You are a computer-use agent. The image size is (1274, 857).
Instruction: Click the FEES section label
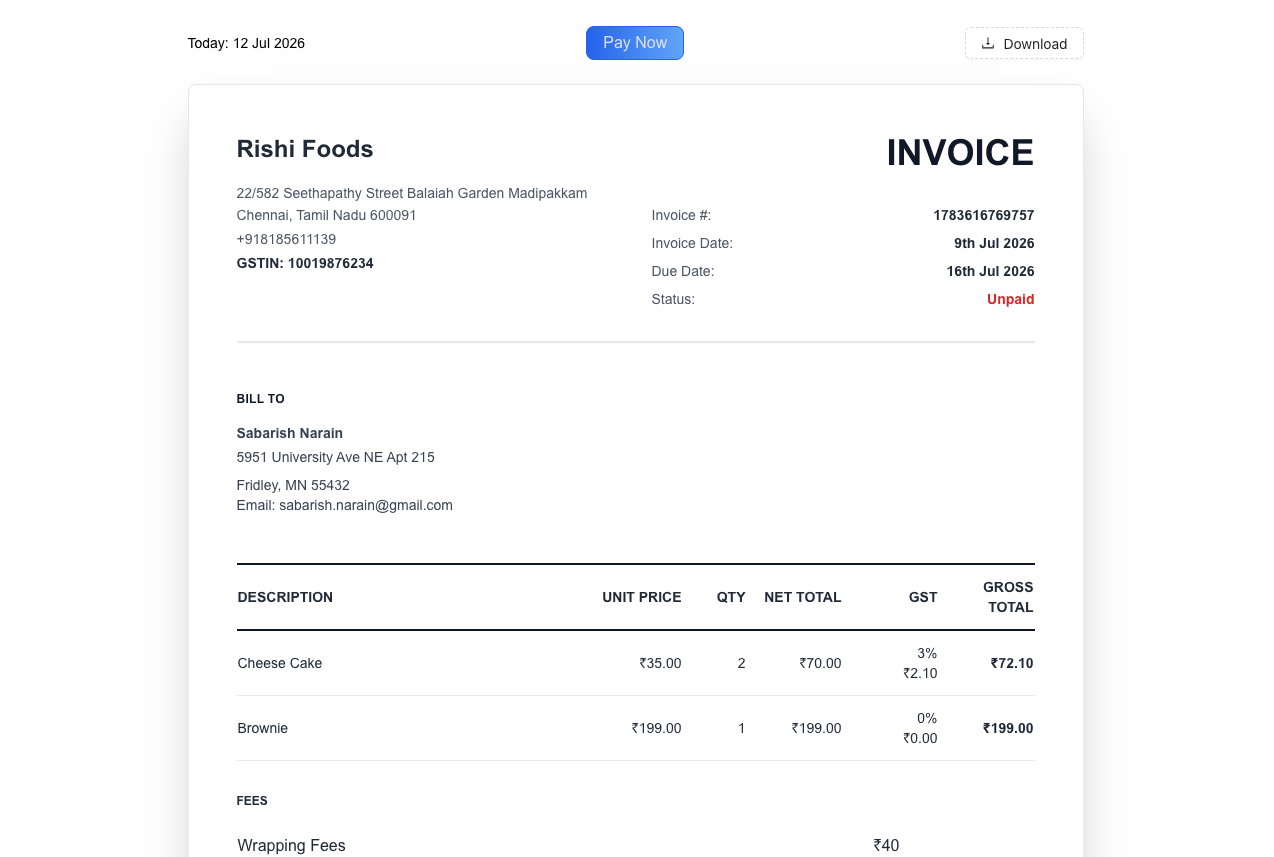click(x=252, y=800)
